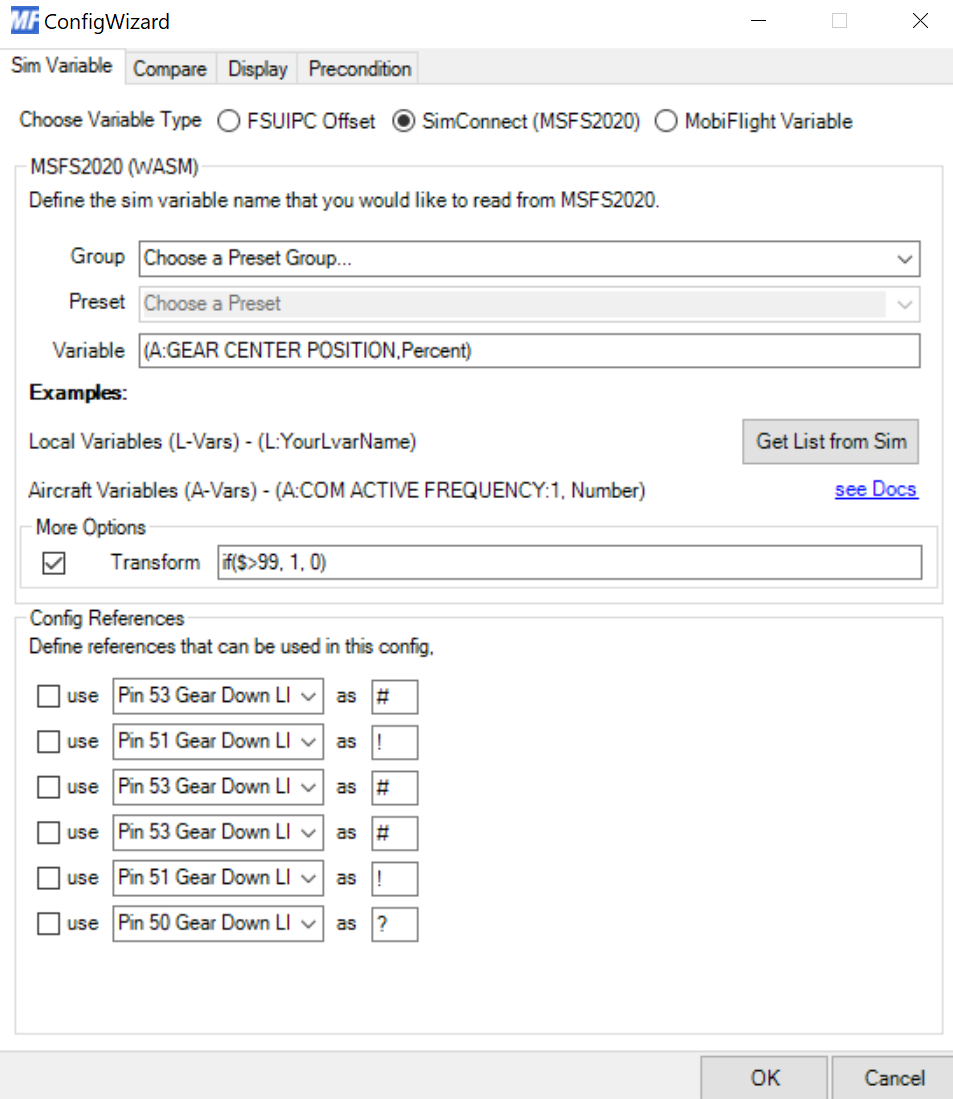Close the ConfigWizard window
Image resolution: width=953 pixels, height=1099 pixels.
[x=920, y=21]
